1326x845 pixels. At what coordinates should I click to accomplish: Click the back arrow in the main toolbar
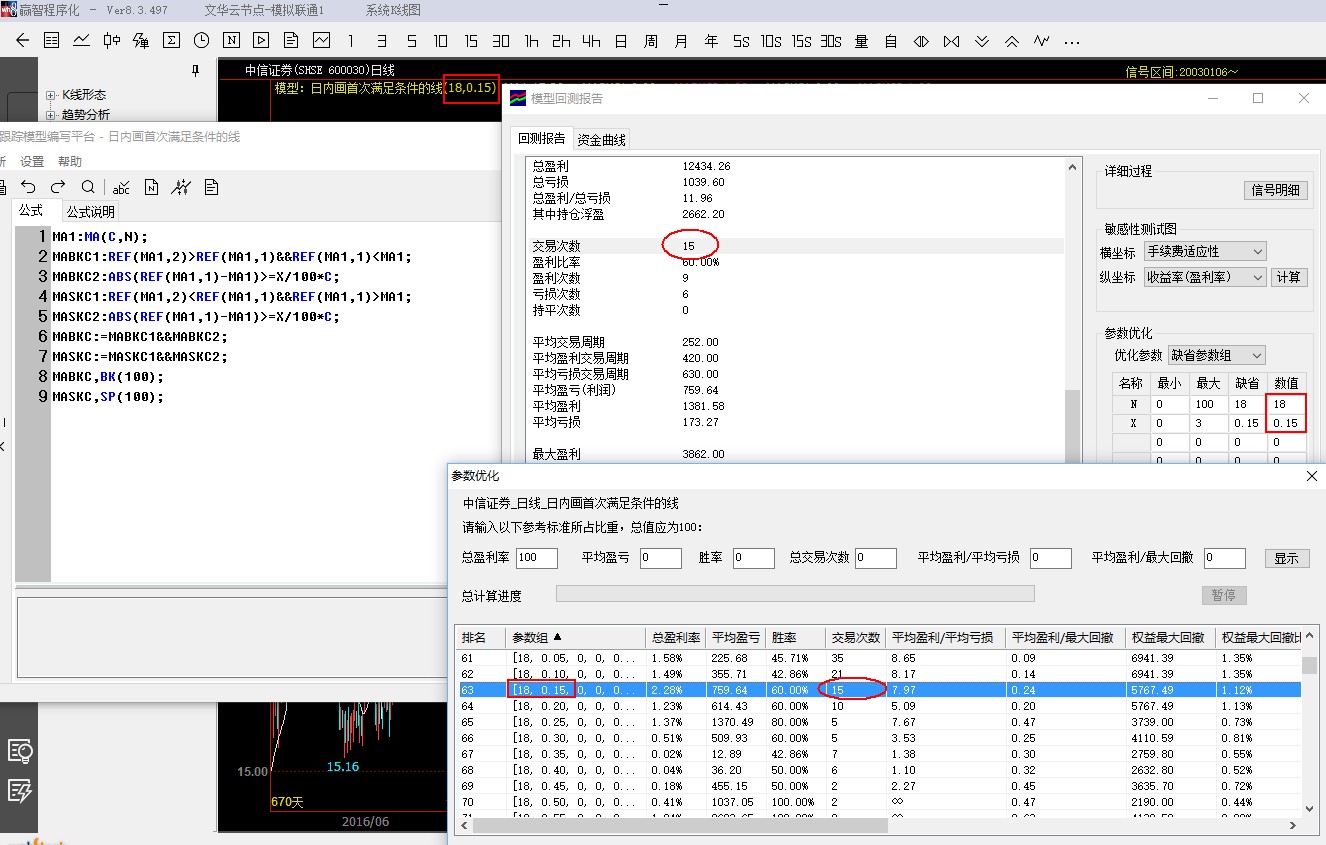22,41
